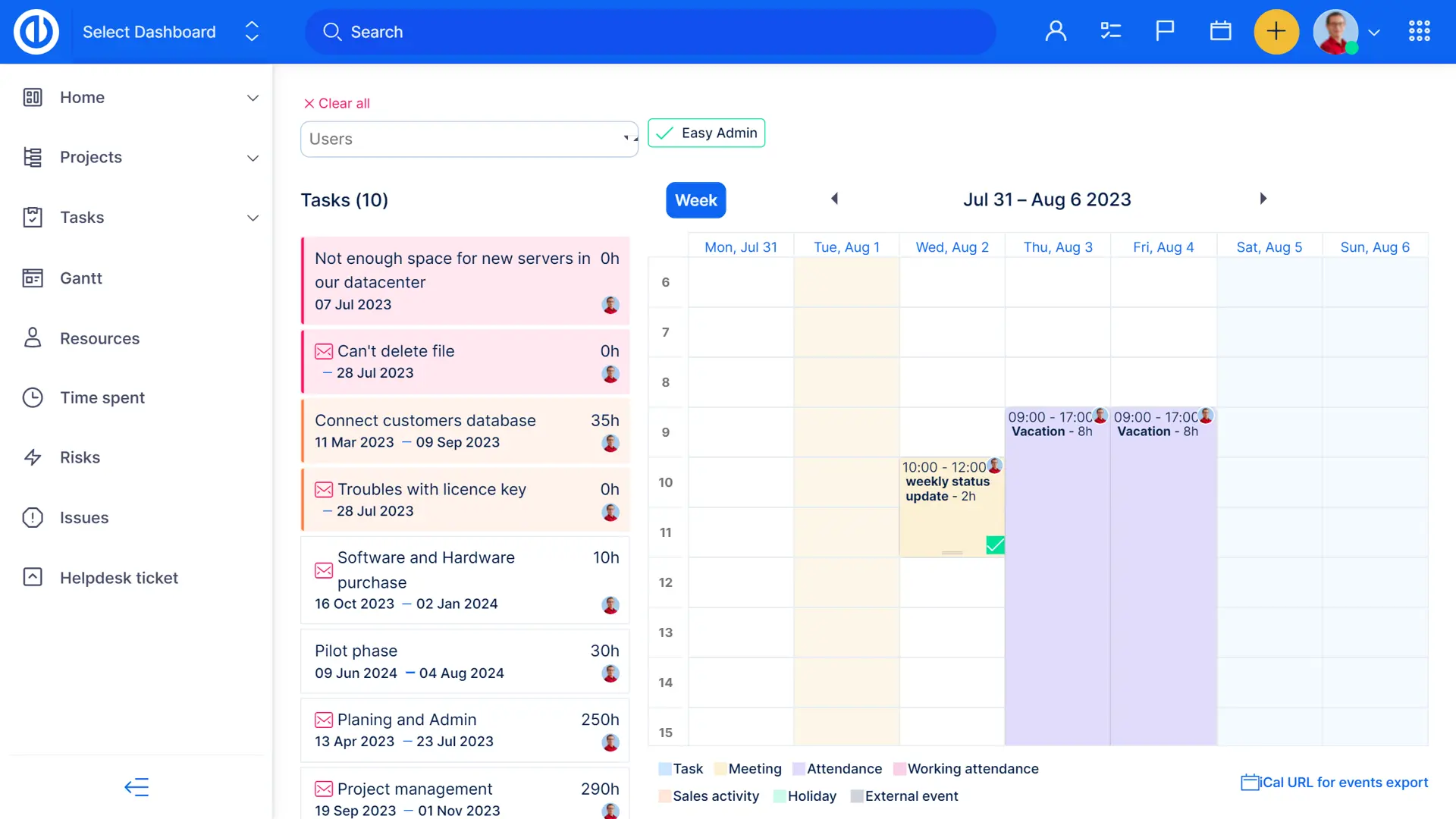Click the Task legend color box
1456x819 pixels.
pos(665,769)
